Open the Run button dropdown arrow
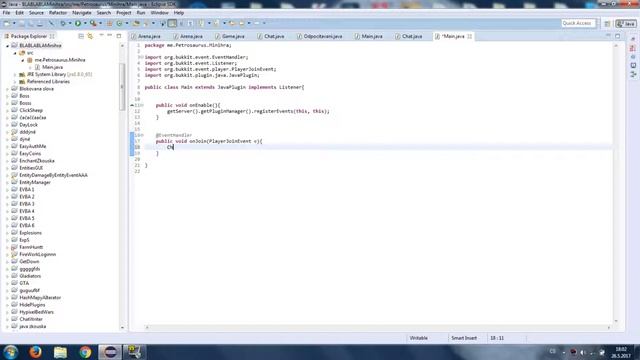Image resolution: width=640 pixels, height=360 pixels. (x=85, y=23)
